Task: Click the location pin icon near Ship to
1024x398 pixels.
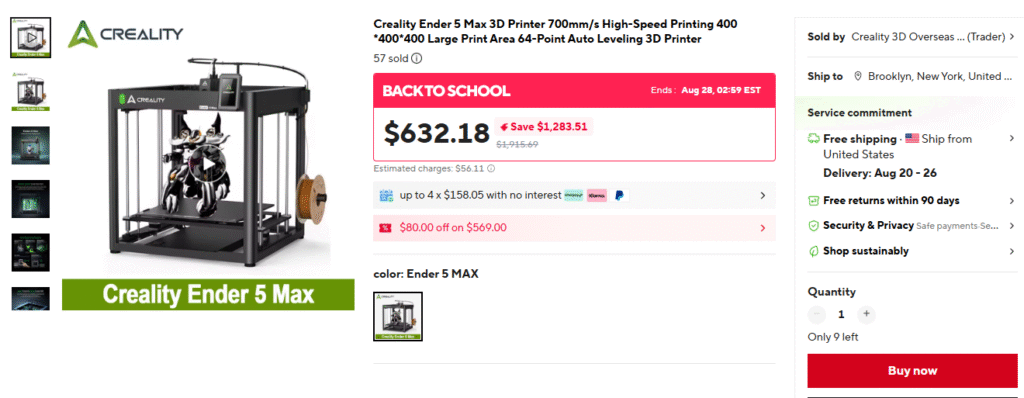Action: [857, 76]
